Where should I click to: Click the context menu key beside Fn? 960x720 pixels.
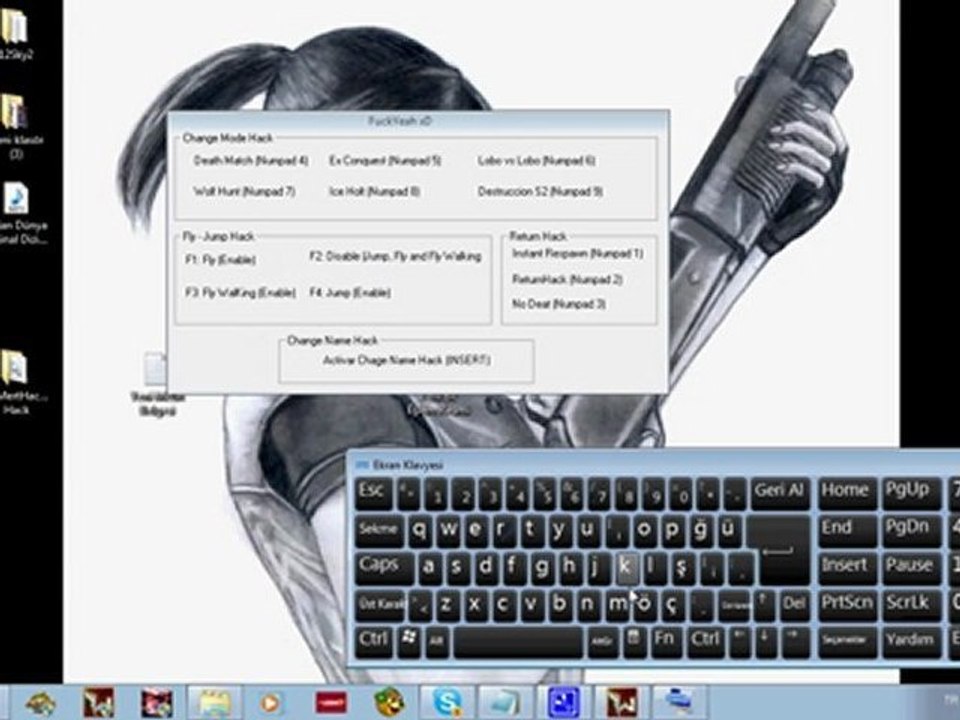pyautogui.click(x=634, y=641)
